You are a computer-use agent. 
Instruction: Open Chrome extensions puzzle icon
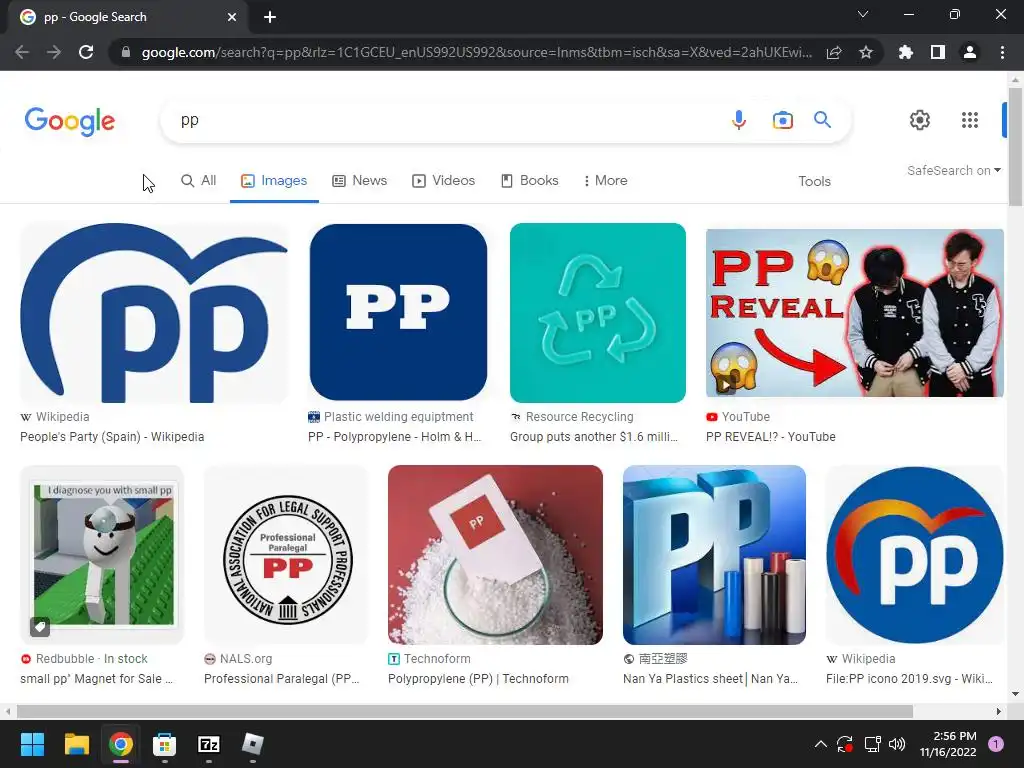tap(906, 52)
